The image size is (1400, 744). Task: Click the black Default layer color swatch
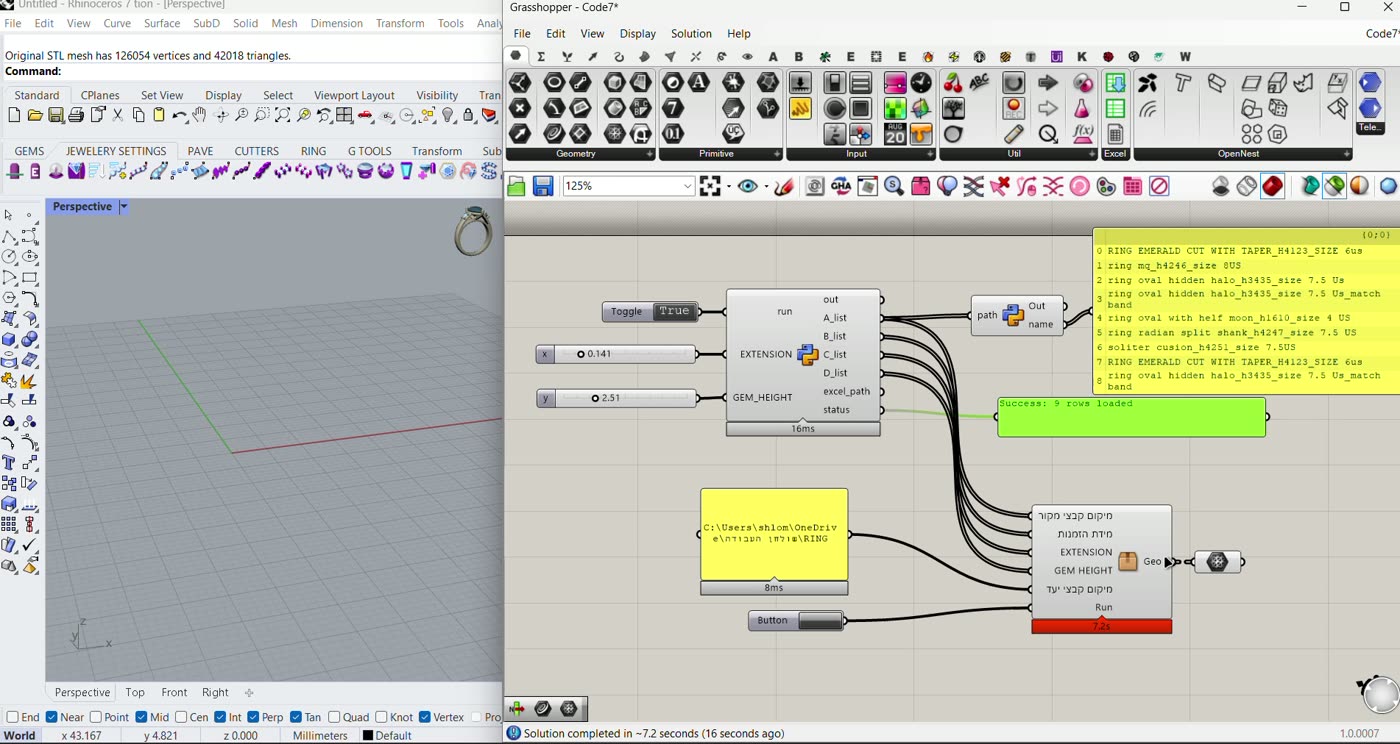click(x=367, y=736)
